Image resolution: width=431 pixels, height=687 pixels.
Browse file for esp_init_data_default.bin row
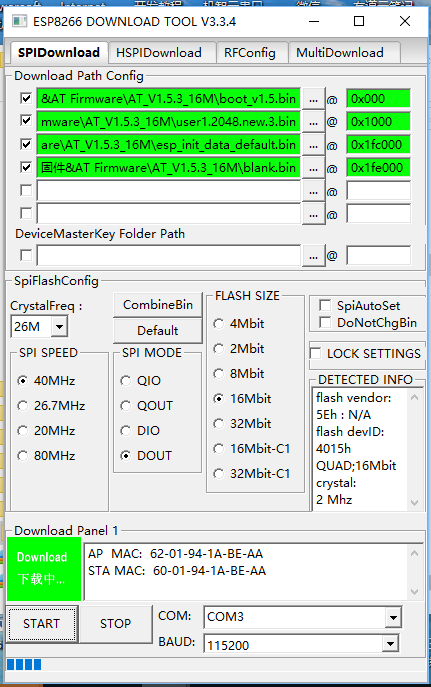coord(313,145)
